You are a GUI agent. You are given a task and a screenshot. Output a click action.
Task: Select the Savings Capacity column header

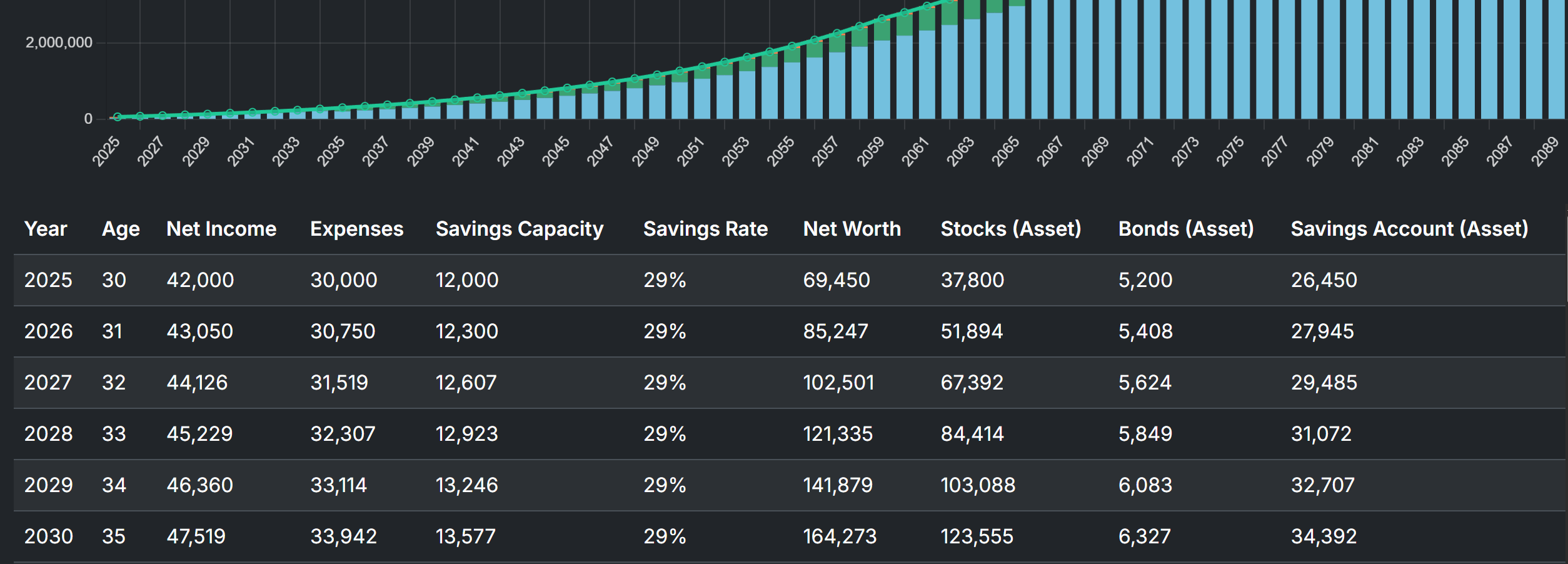point(519,229)
